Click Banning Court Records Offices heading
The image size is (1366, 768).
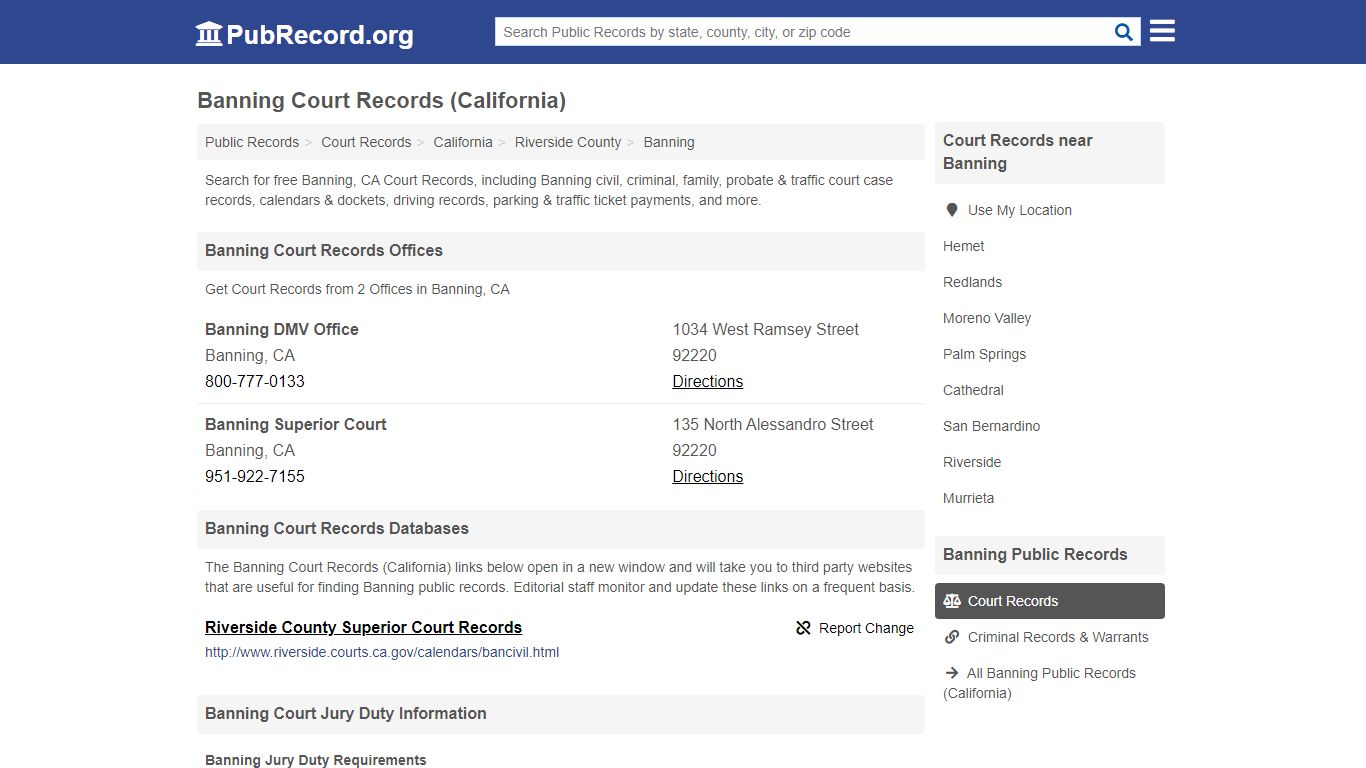coord(324,250)
